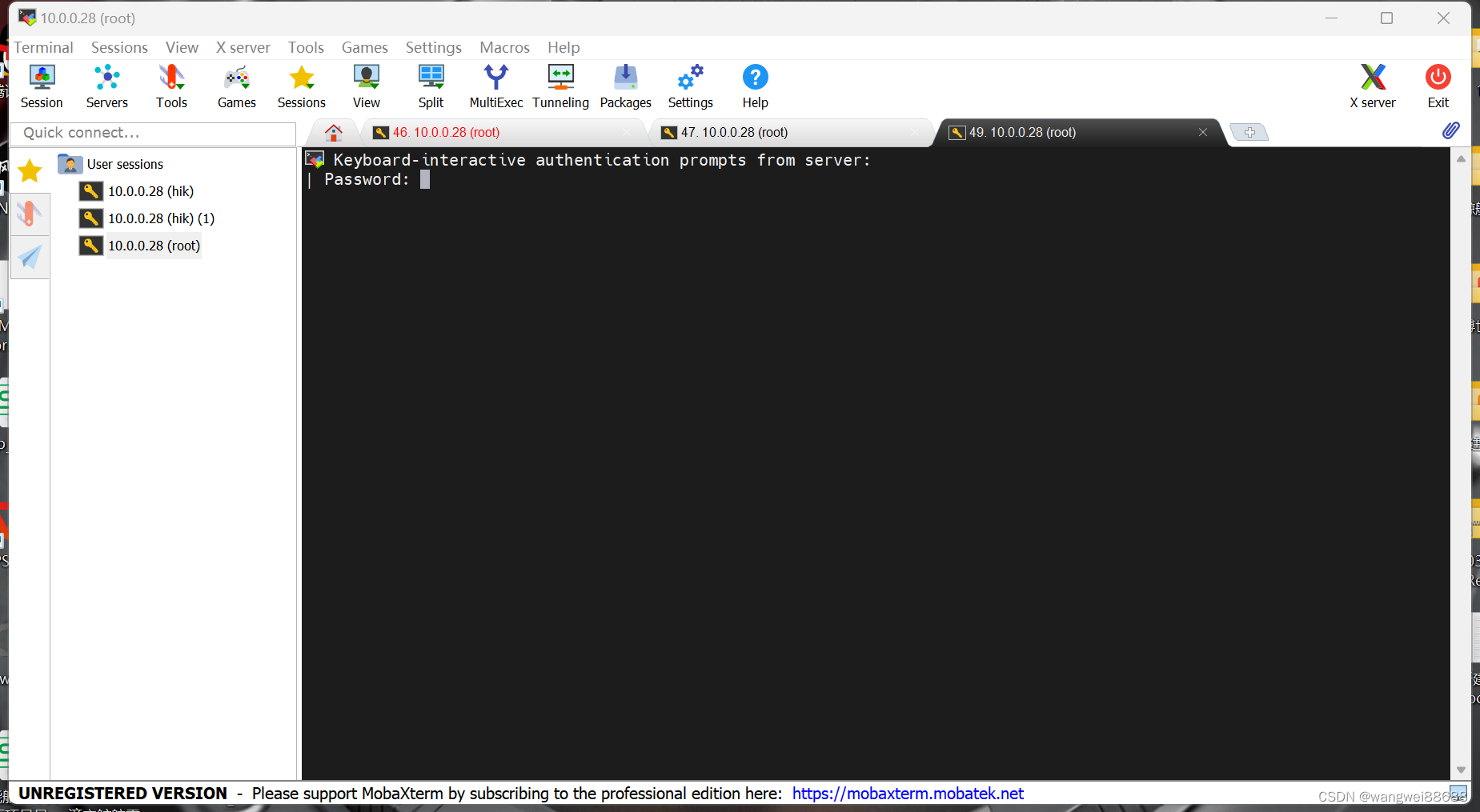Open the Settings gears toolbar icon
The width and height of the screenshot is (1480, 812).
(x=691, y=86)
